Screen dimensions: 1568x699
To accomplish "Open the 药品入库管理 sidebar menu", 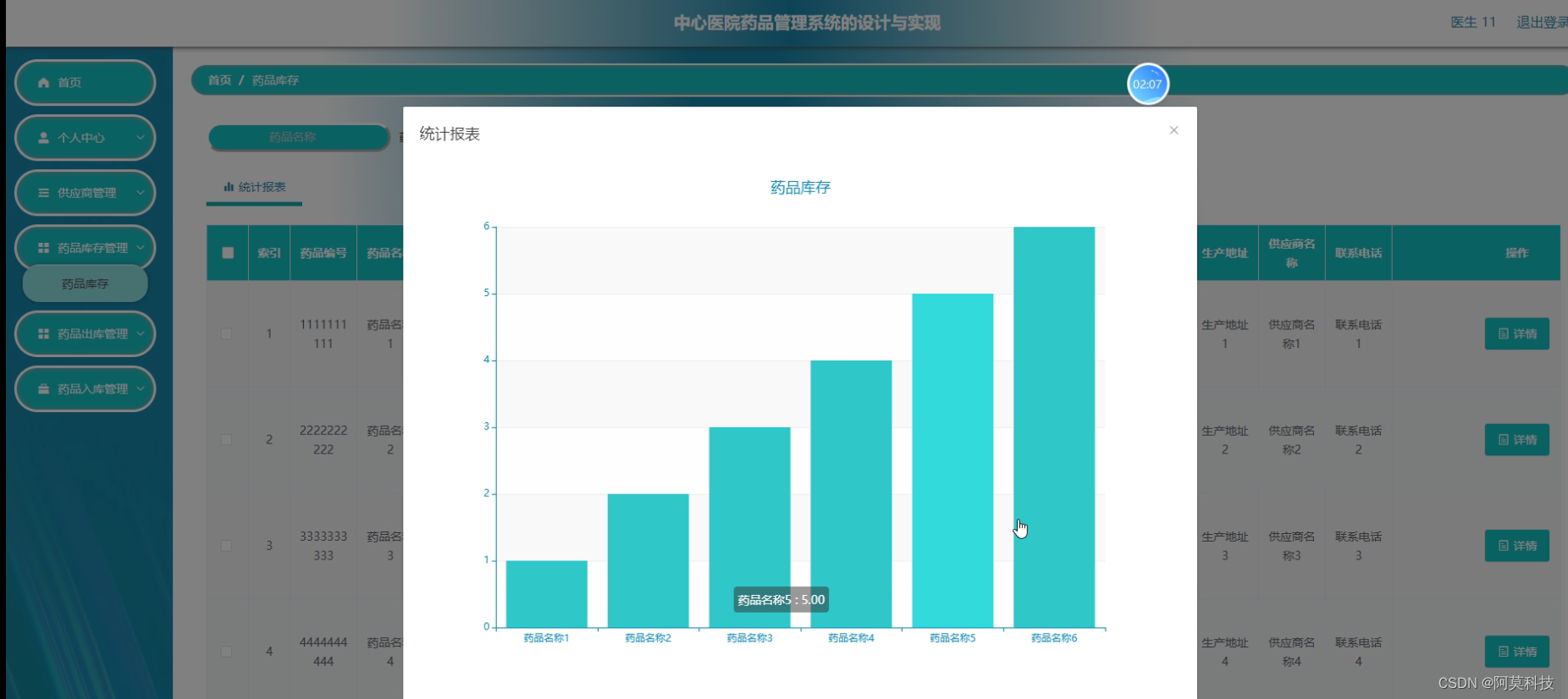I will click(85, 389).
